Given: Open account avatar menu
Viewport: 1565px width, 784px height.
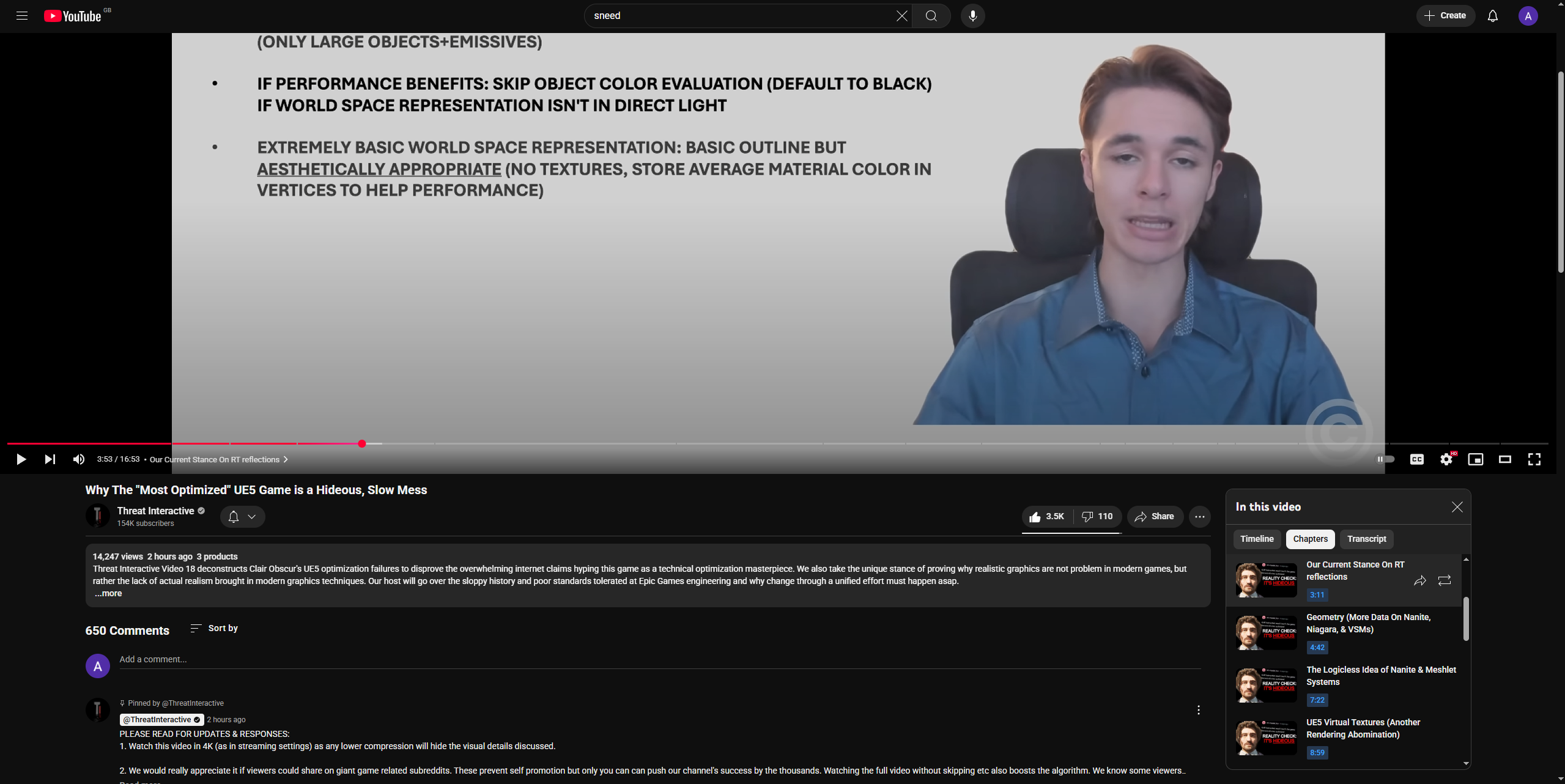Looking at the screenshot, I should [x=1528, y=16].
